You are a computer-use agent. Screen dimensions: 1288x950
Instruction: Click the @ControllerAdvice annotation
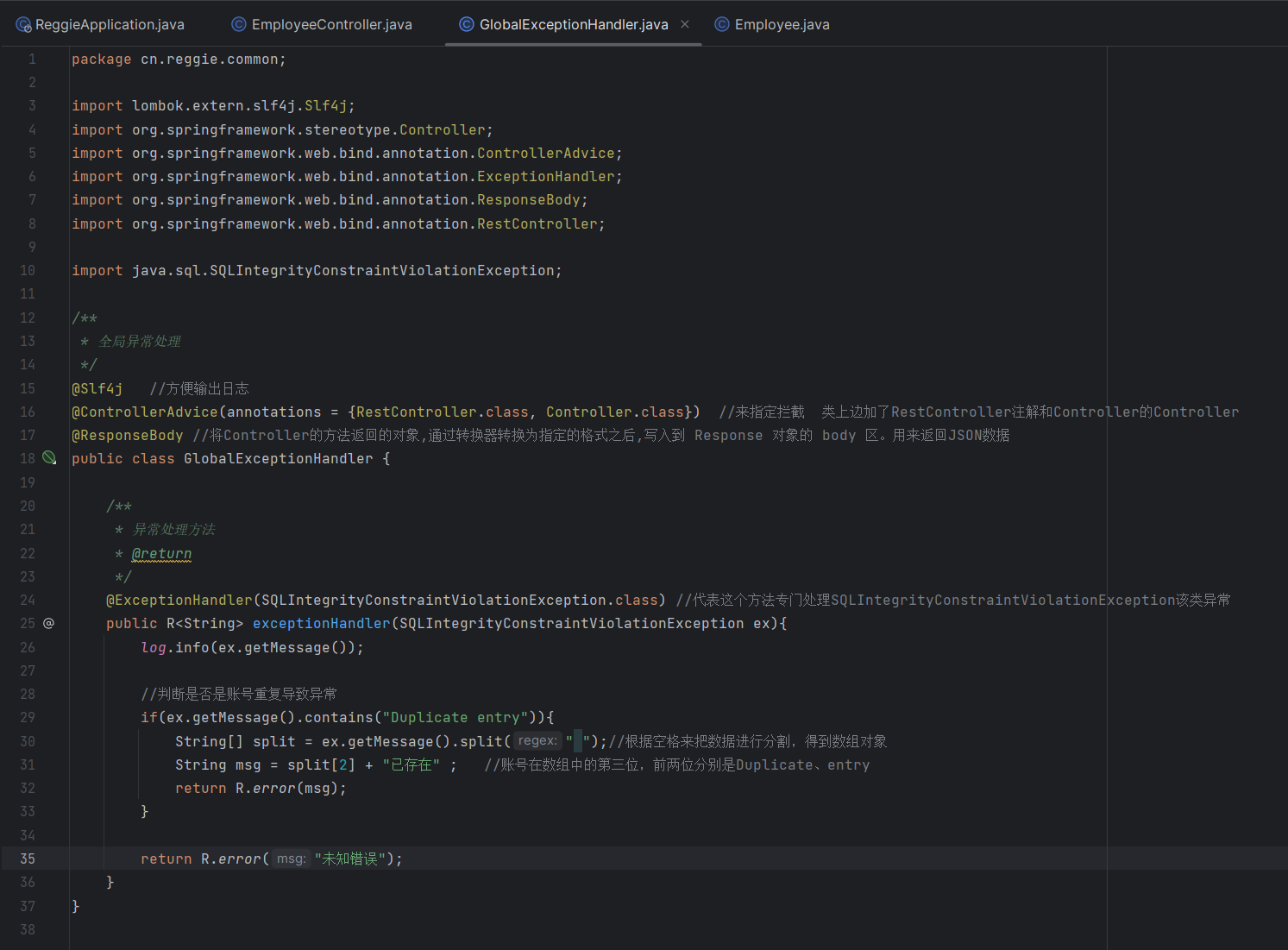[x=145, y=412]
